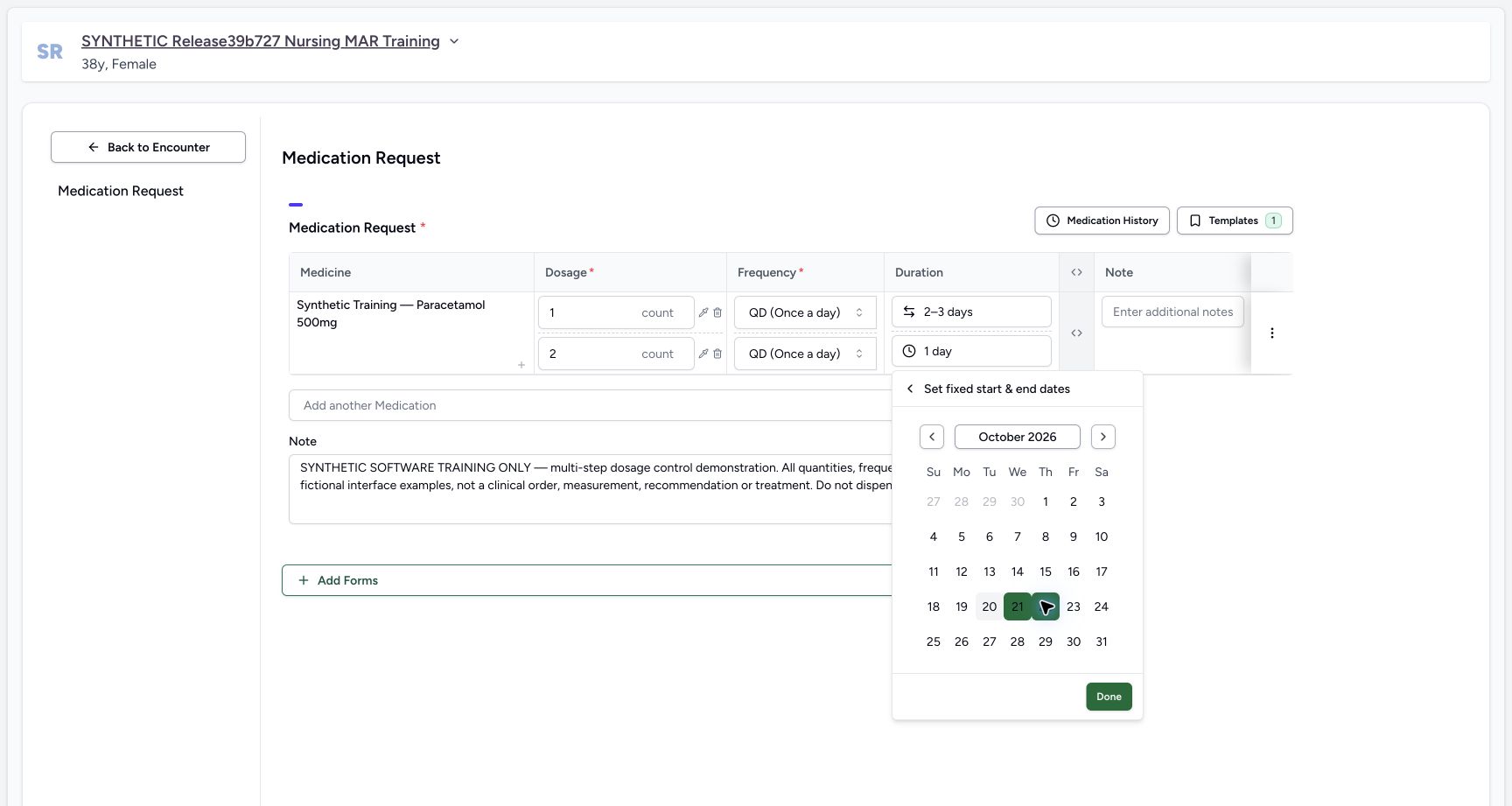This screenshot has height=806, width=1512.
Task: Go to previous month in calendar
Action: (932, 437)
